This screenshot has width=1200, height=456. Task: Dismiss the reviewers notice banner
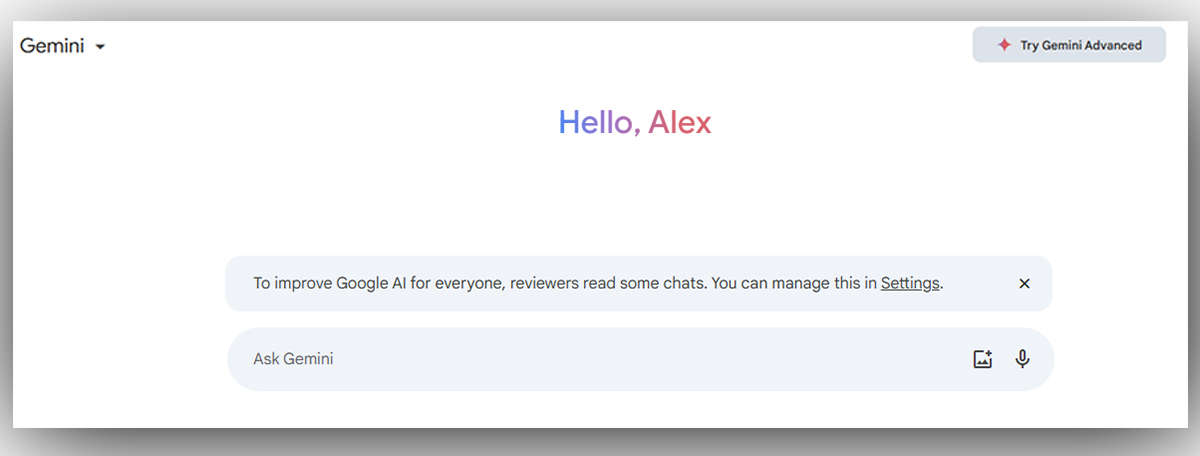click(1024, 283)
